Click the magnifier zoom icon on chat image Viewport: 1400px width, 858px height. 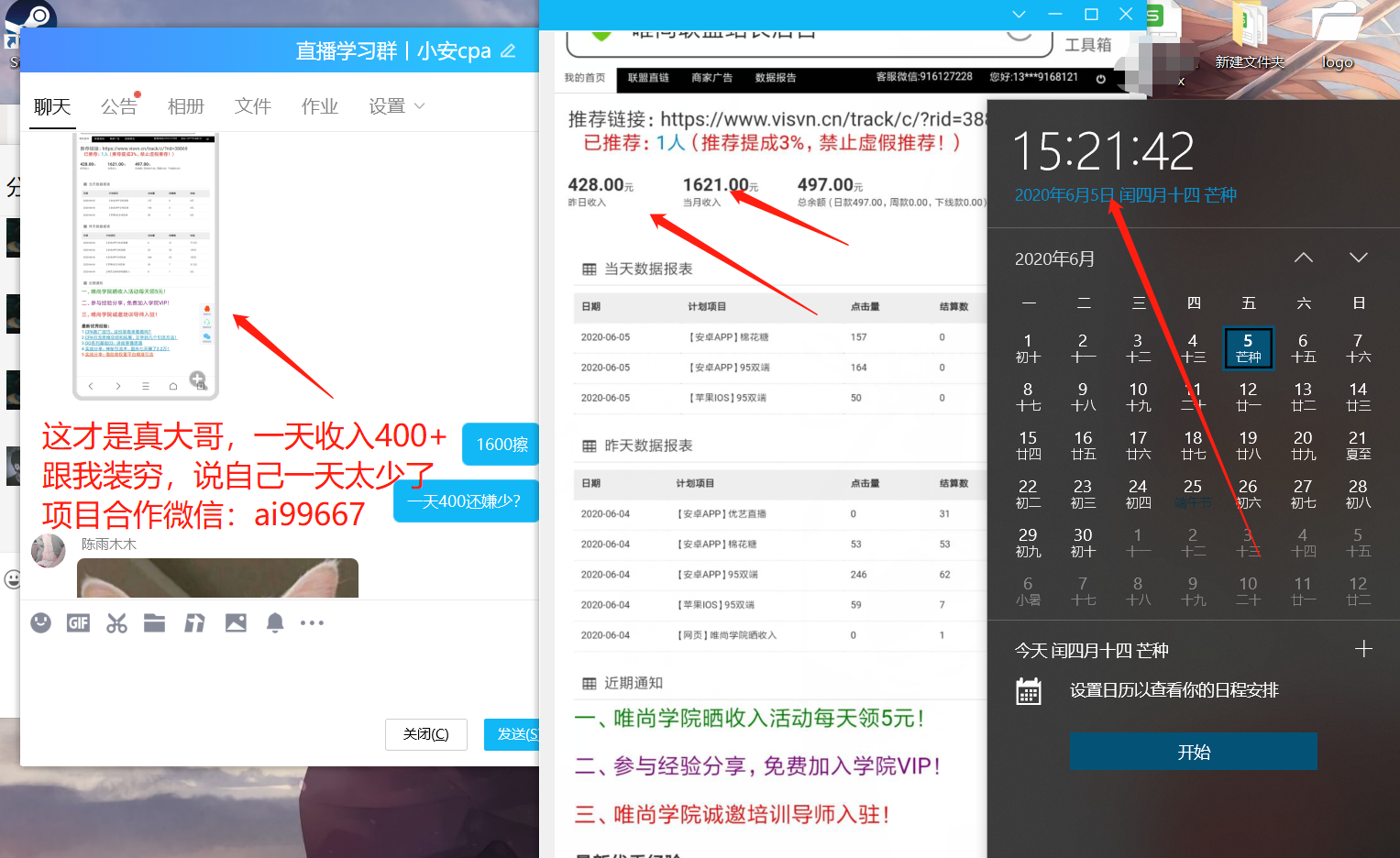tap(198, 379)
